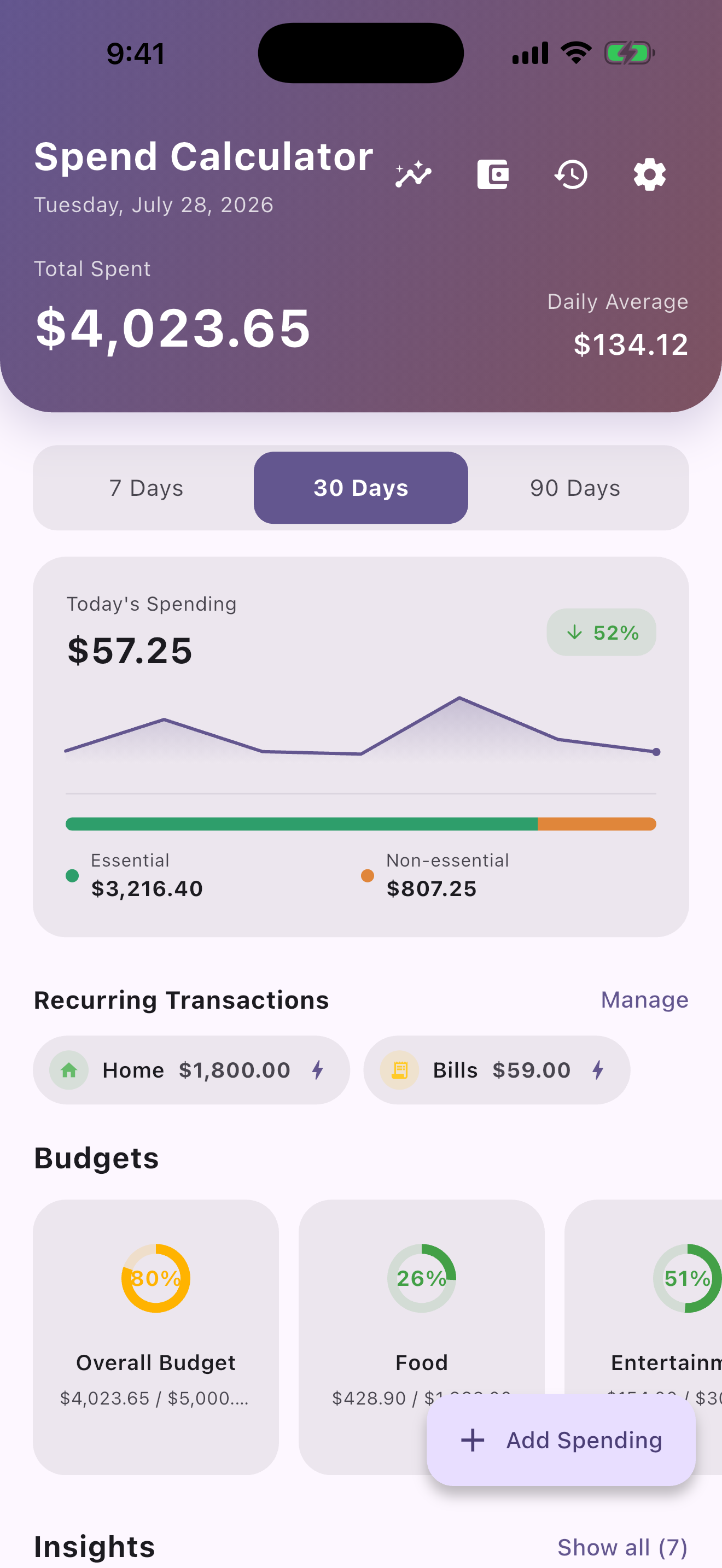This screenshot has width=722, height=1568.
Task: Open settings via the gear icon
Action: tap(650, 175)
